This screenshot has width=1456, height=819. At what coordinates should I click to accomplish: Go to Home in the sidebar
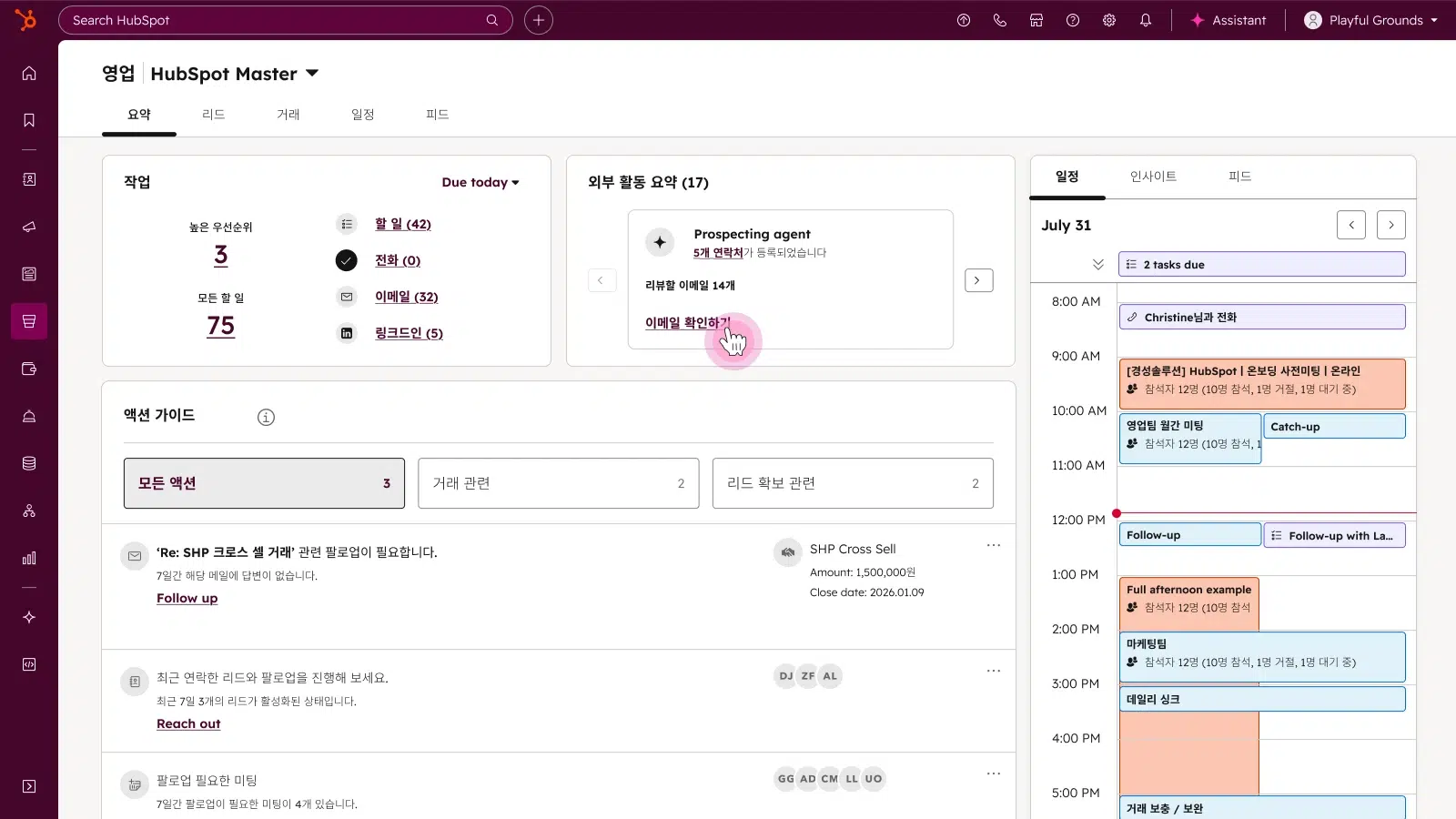[x=29, y=73]
